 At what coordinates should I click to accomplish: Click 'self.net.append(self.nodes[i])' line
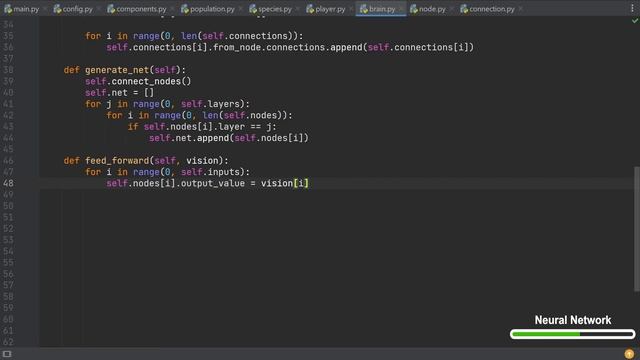click(229, 138)
